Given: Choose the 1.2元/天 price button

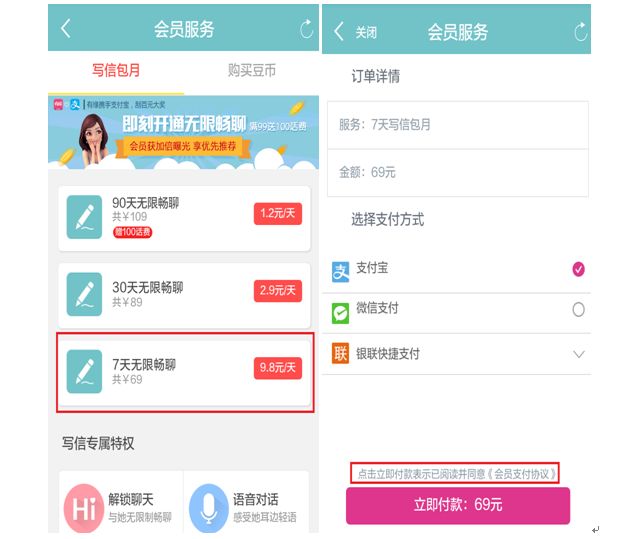Looking at the screenshot, I should 278,213.
